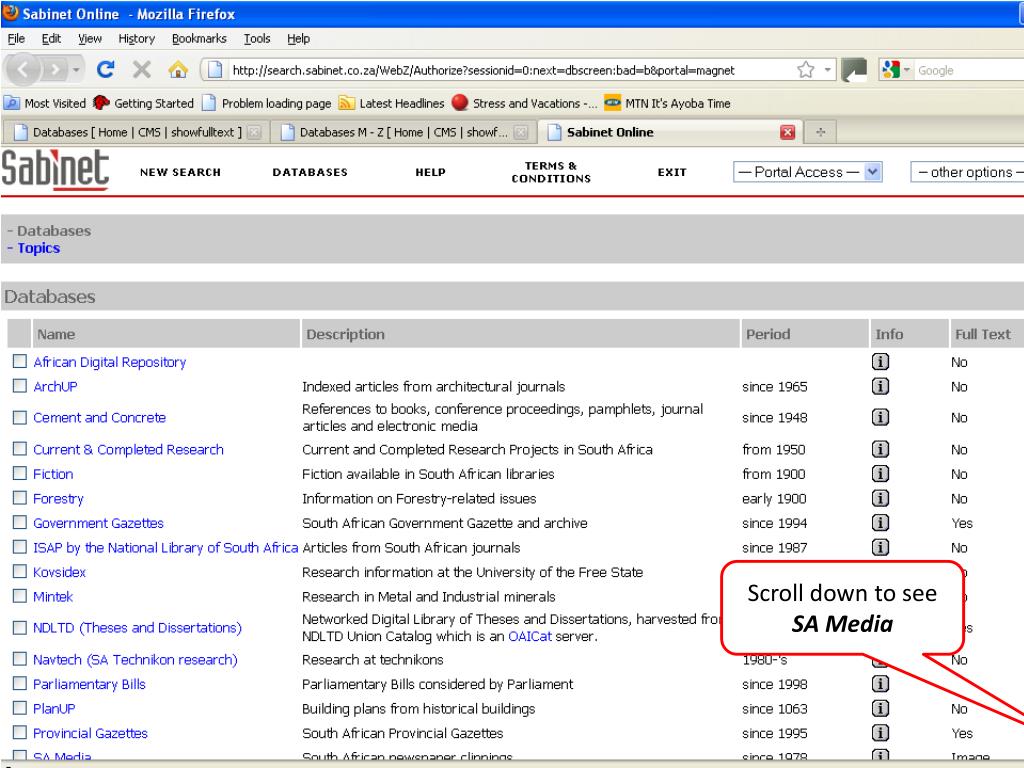Click the Google search box
This screenshot has width=1024, height=768.
tap(969, 70)
